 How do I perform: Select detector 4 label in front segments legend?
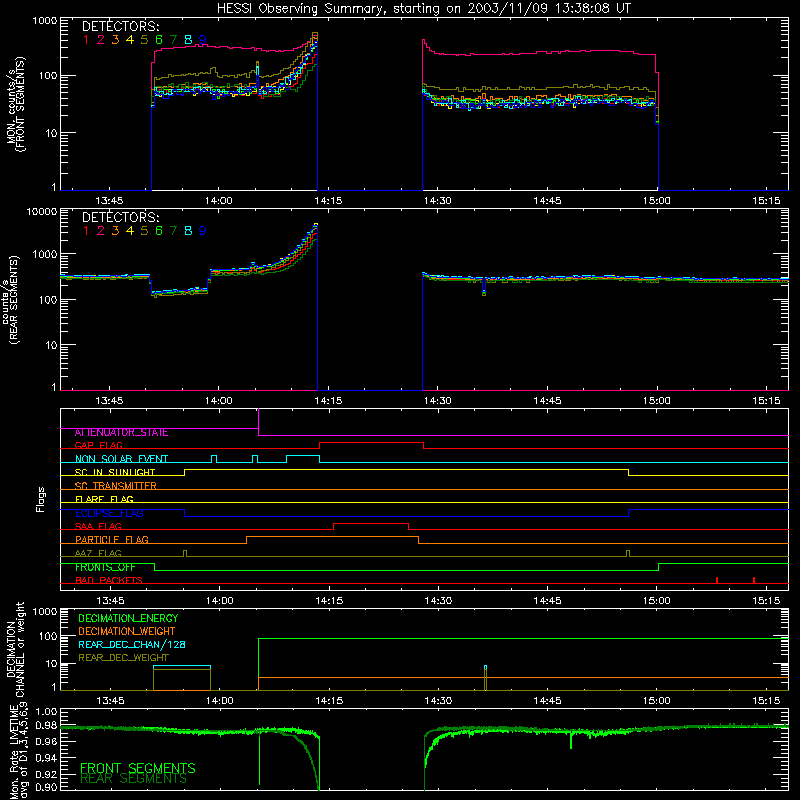click(130, 40)
